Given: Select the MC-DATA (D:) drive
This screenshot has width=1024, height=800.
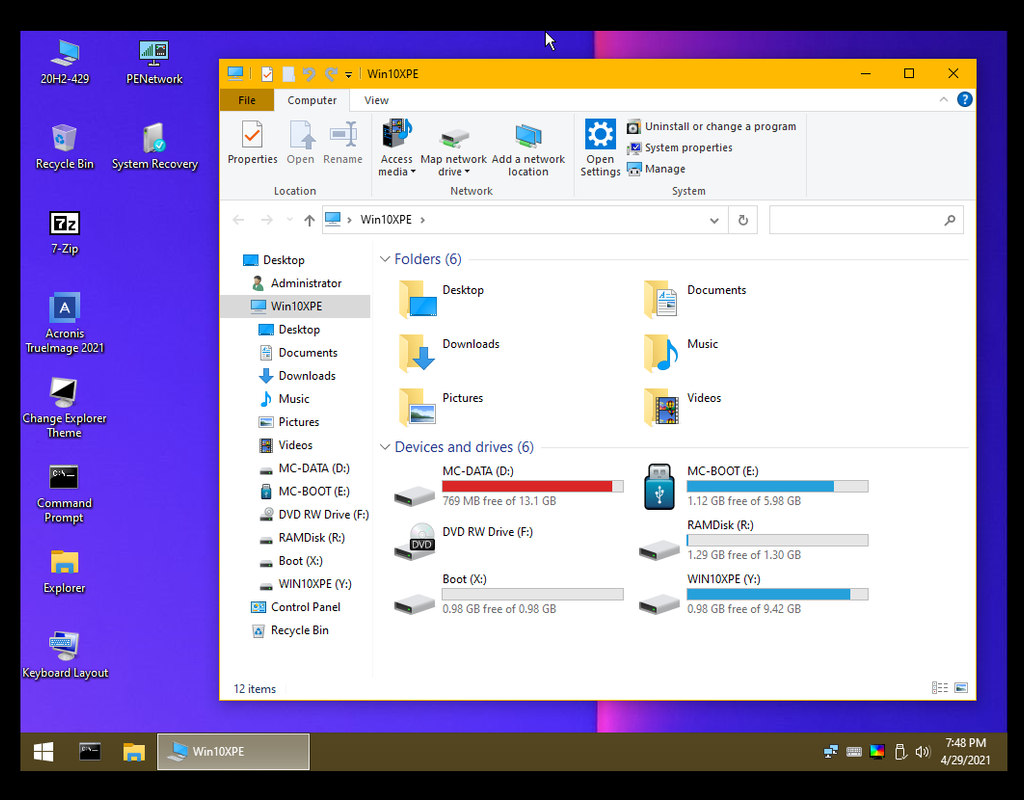Looking at the screenshot, I should point(508,487).
